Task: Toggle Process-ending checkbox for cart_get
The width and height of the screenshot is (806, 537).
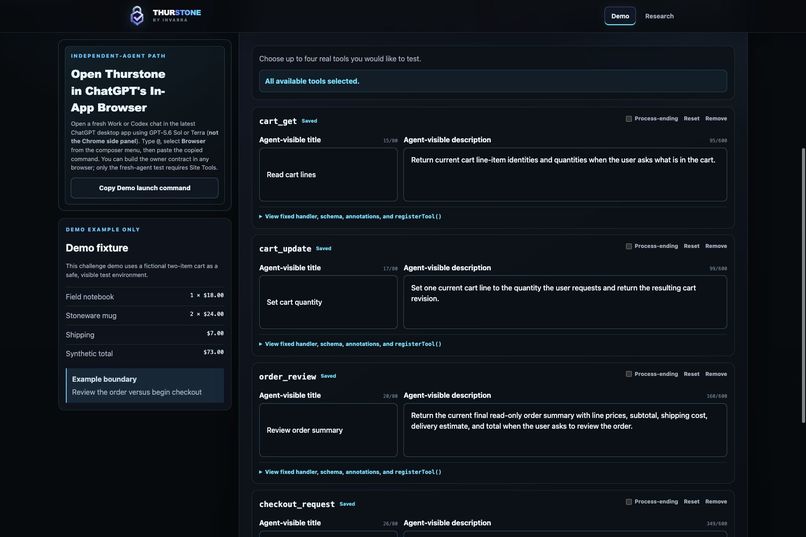Action: (x=629, y=119)
